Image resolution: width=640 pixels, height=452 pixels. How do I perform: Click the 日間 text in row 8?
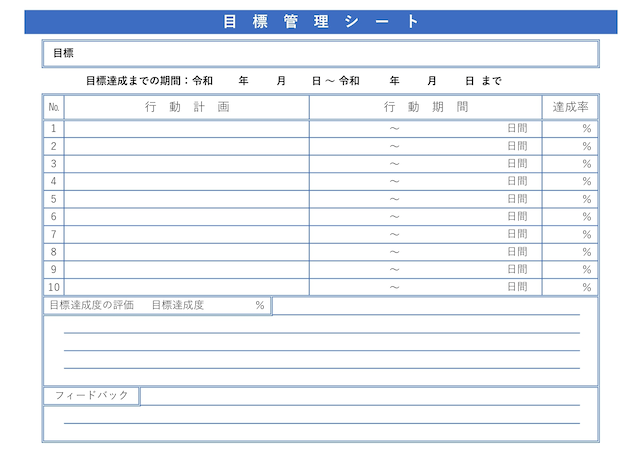(x=517, y=252)
